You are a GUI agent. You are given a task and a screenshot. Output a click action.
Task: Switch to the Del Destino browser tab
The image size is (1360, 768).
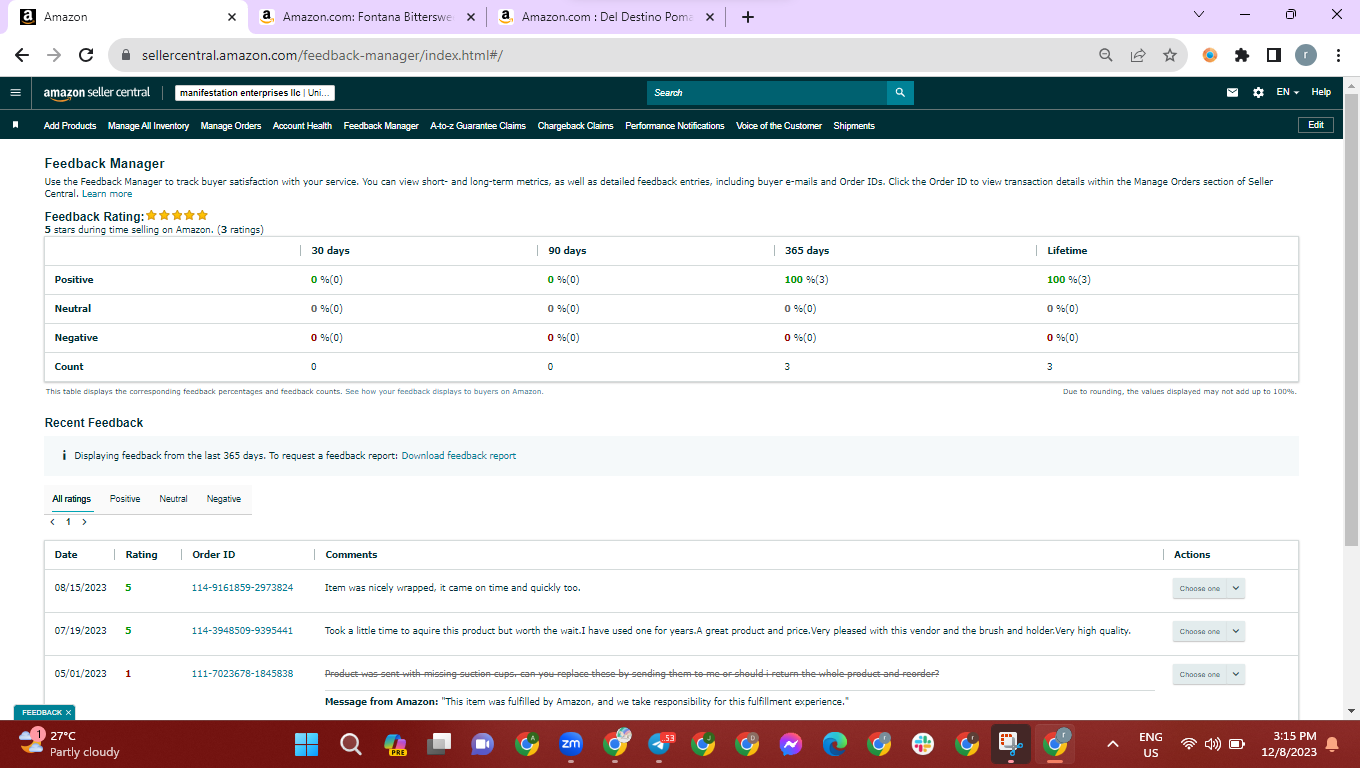606,16
